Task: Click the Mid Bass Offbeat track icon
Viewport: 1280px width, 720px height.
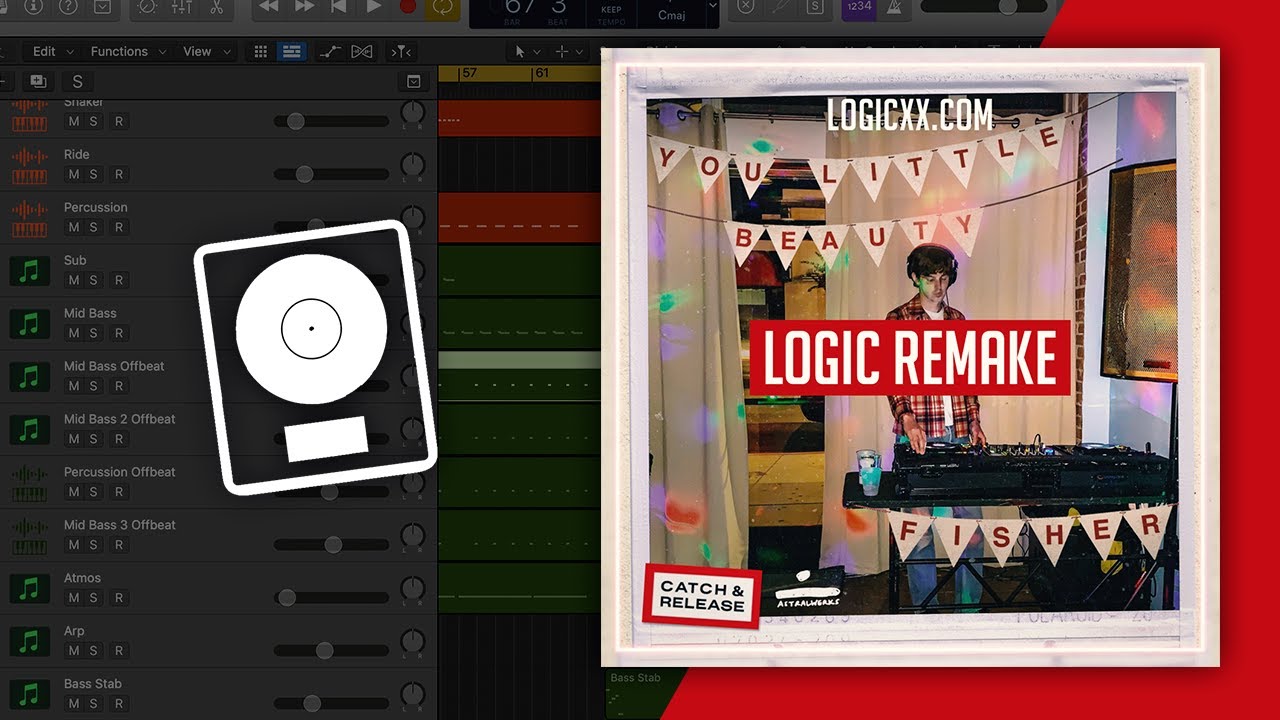Action: (x=29, y=377)
